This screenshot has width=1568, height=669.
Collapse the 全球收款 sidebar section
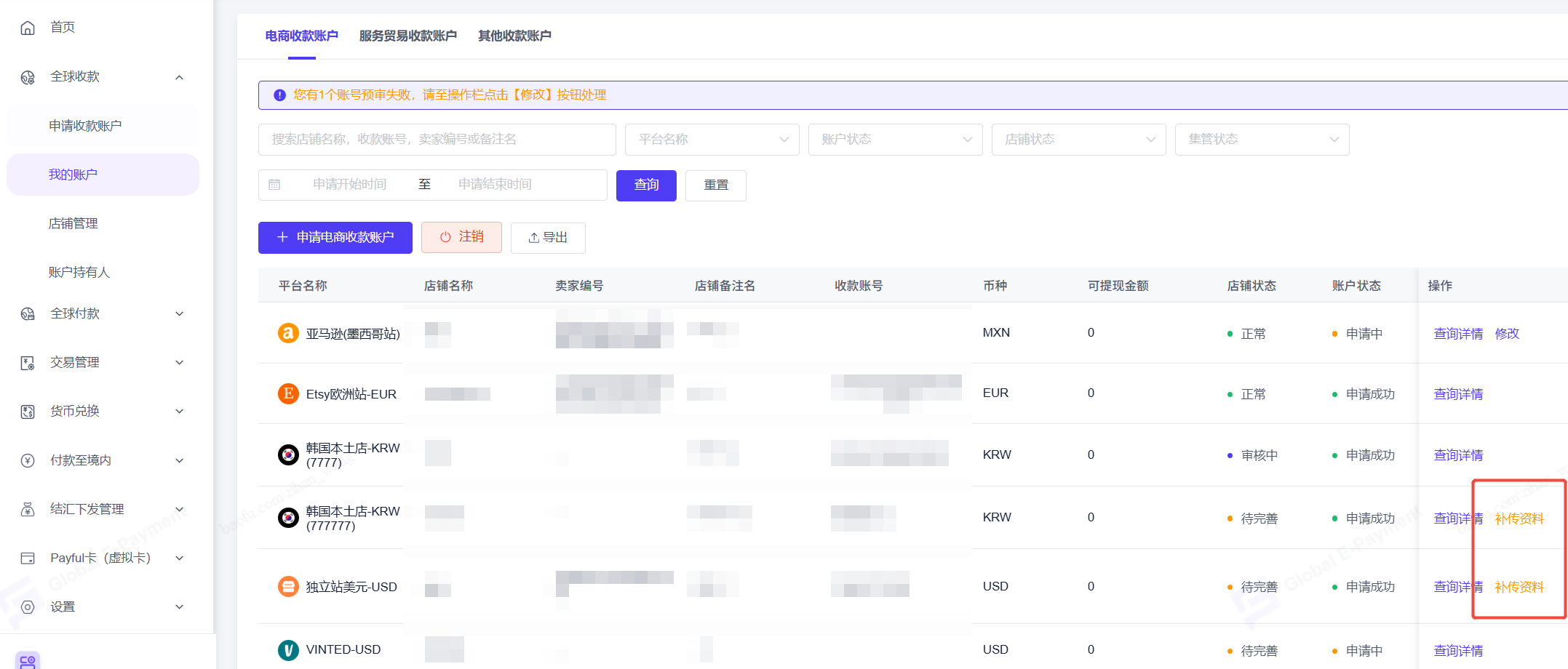coord(179,77)
